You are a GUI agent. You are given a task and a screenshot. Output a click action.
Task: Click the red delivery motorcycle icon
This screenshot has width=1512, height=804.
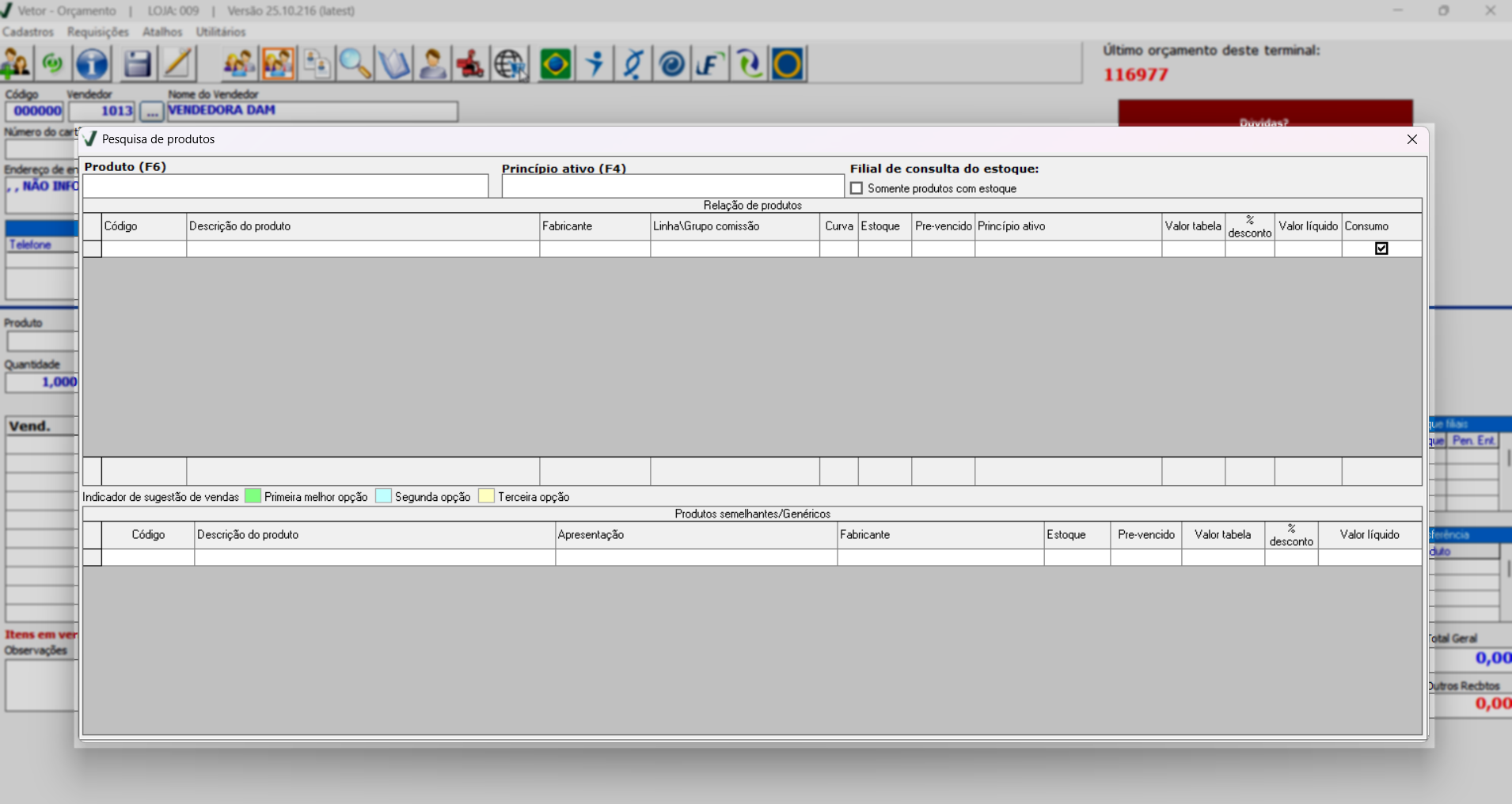pyautogui.click(x=470, y=64)
